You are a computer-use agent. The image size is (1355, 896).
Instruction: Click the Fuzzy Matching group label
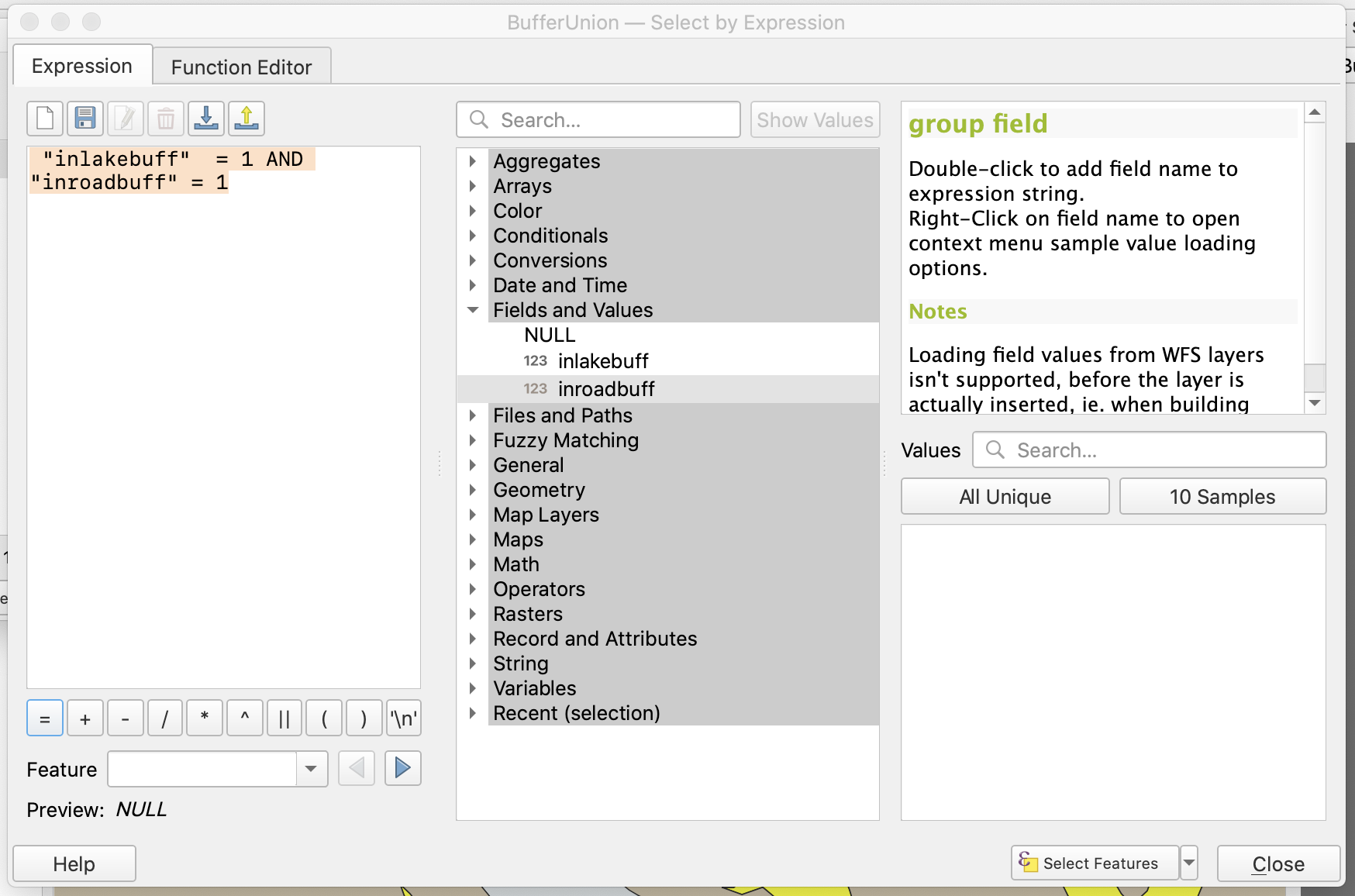[x=566, y=440]
